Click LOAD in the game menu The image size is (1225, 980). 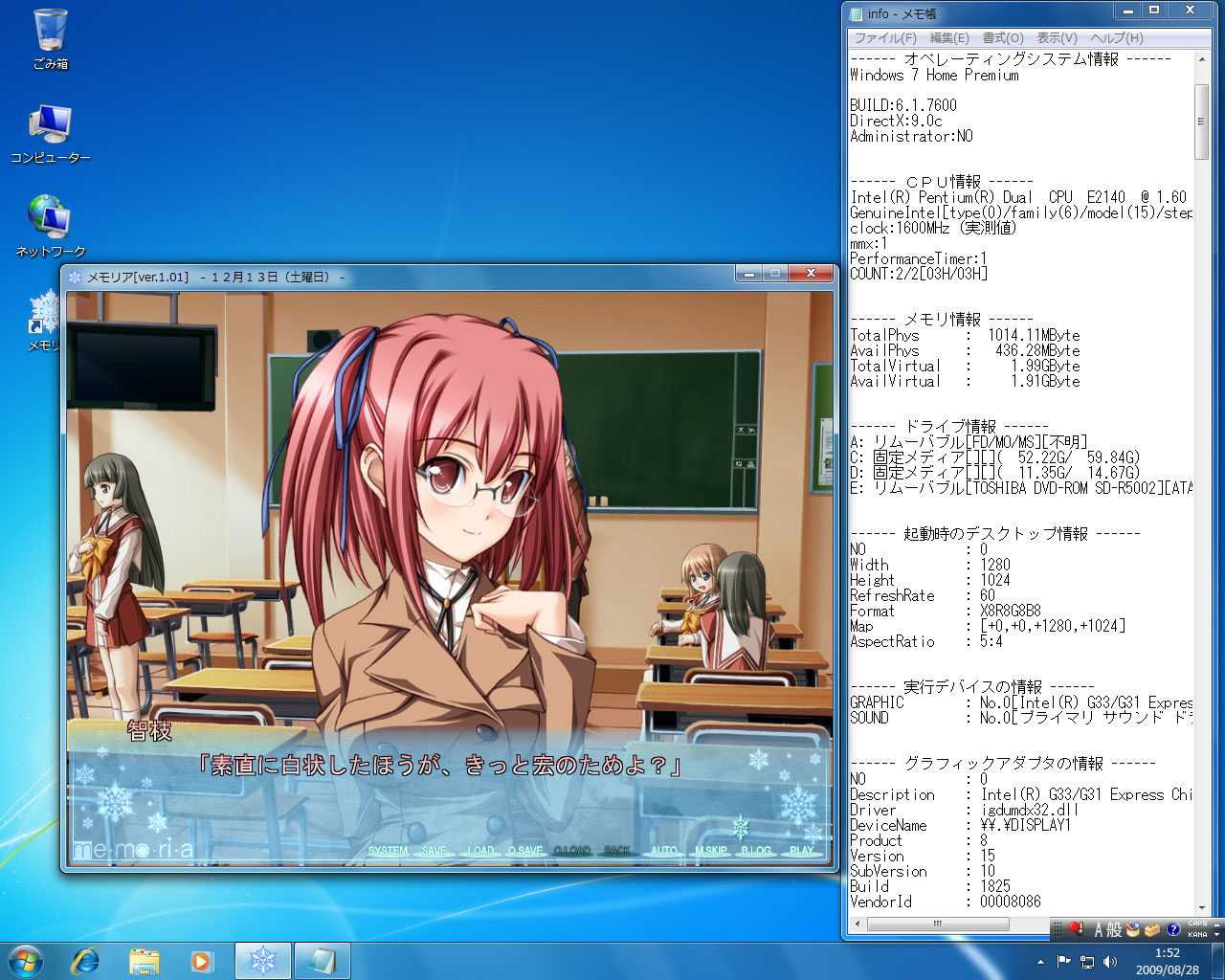click(481, 851)
